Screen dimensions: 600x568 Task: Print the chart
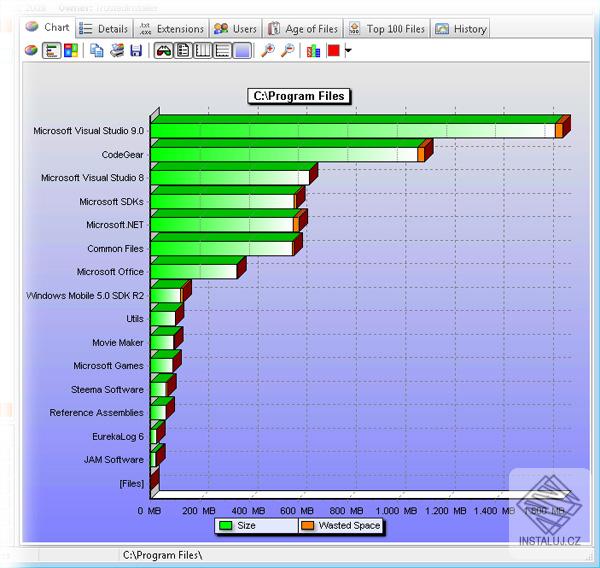(x=117, y=50)
